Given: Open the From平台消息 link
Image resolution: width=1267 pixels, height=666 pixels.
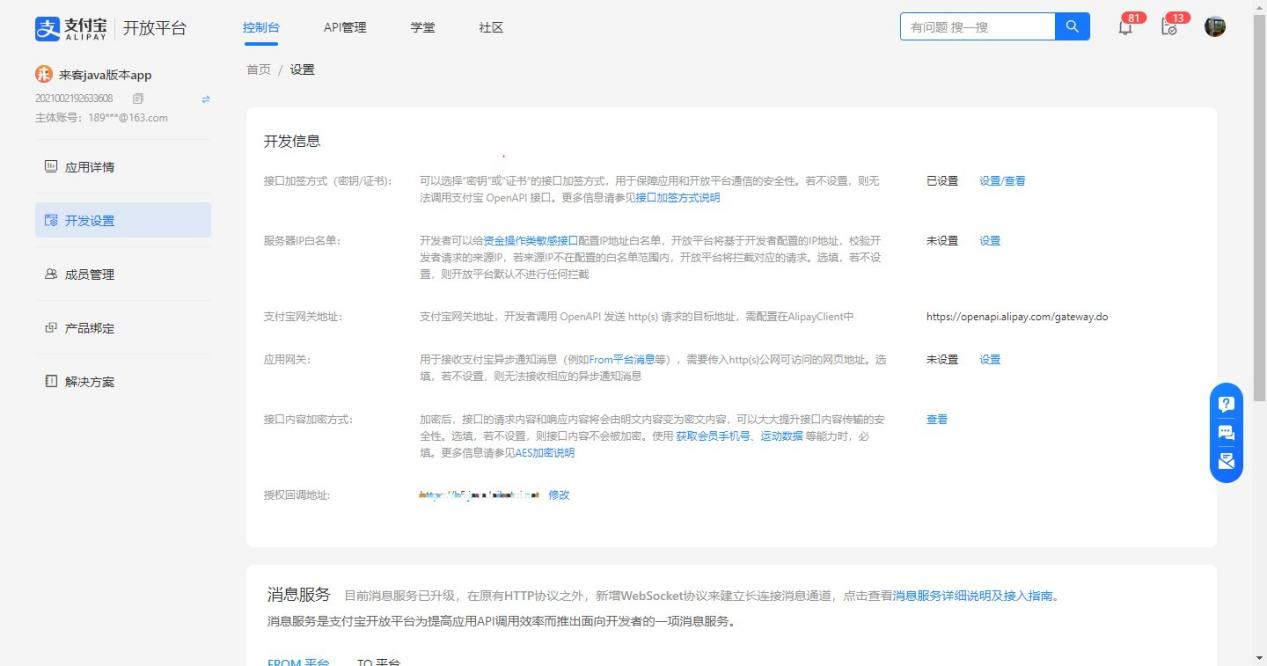Looking at the screenshot, I should [621, 359].
